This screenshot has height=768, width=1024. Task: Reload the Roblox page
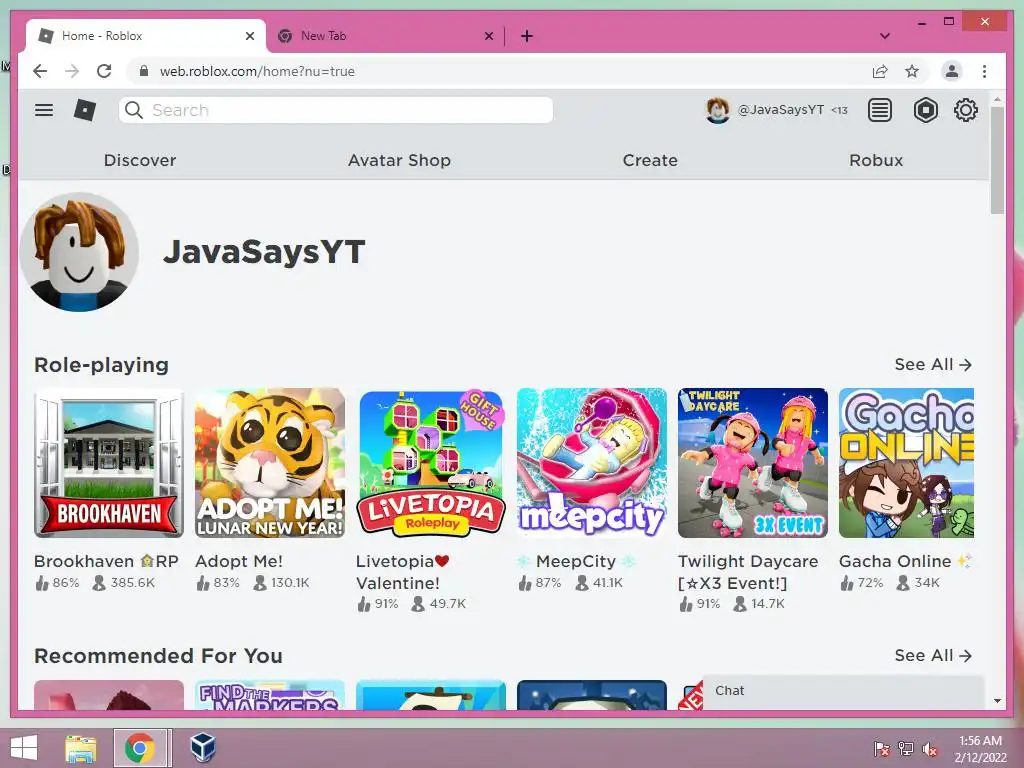point(104,71)
